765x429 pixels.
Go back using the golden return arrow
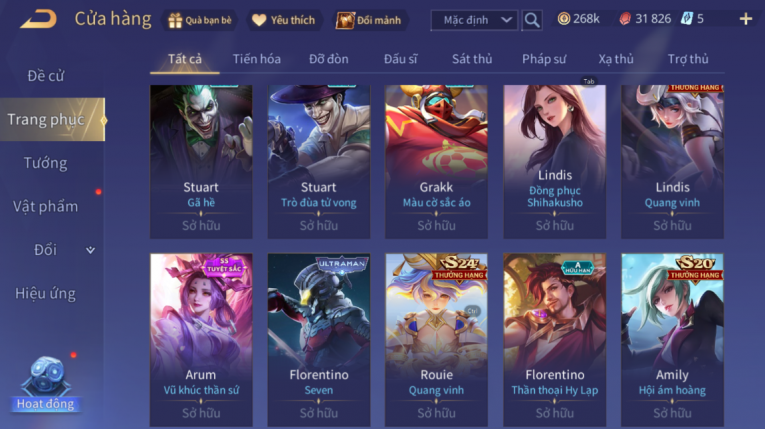(39, 20)
